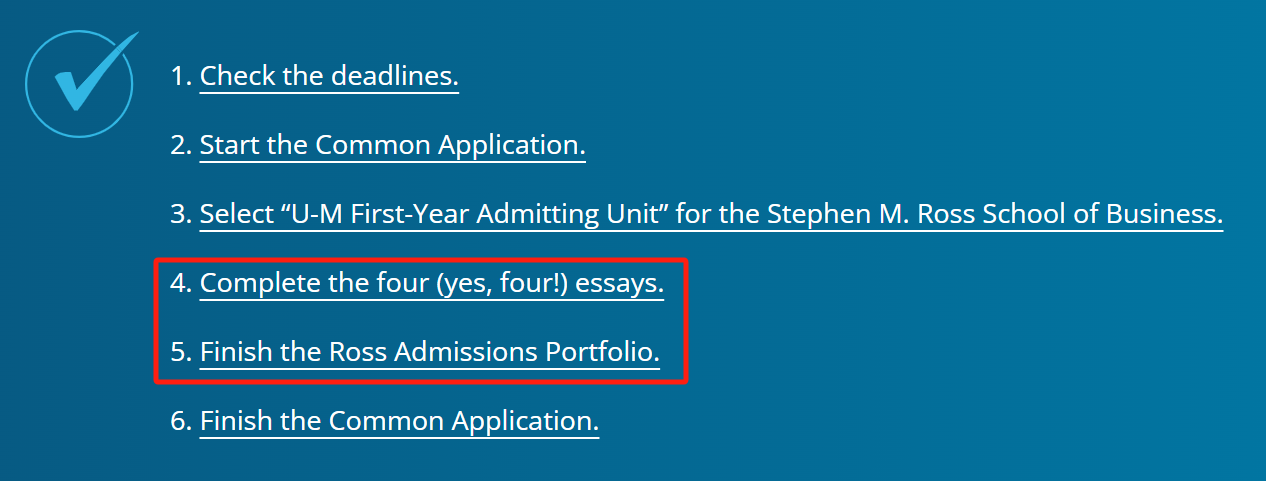Go to "Finish the Common Application" link
Viewport: 1266px width, 481px height.
pos(399,421)
